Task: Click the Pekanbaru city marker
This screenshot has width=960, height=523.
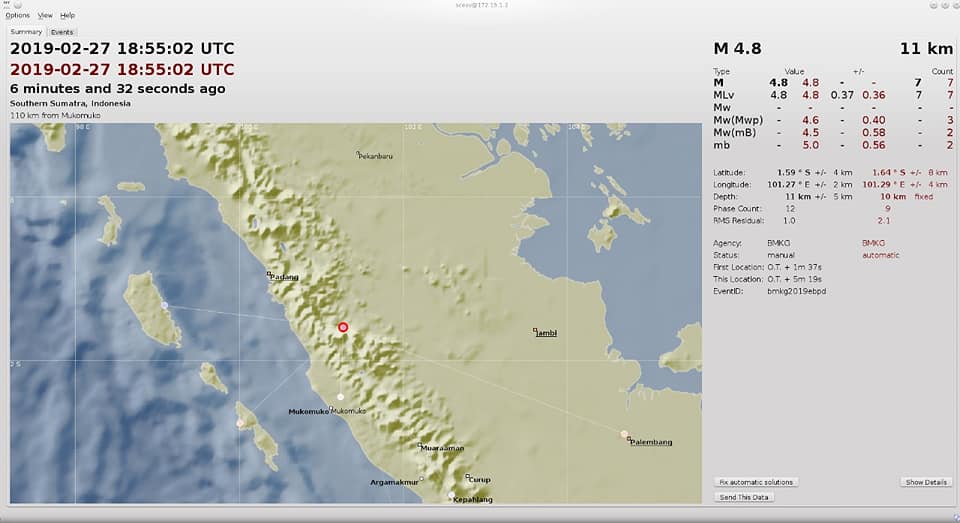Action: [x=358, y=153]
